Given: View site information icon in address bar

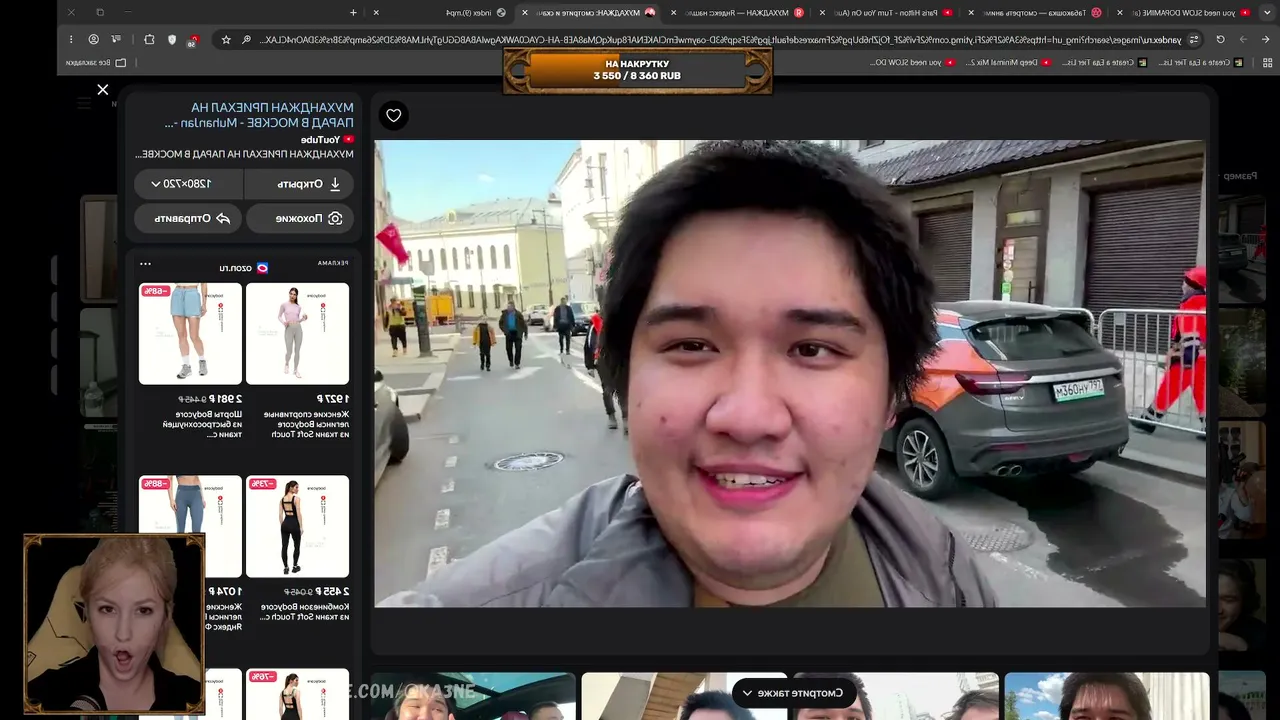Looking at the screenshot, I should point(1194,39).
